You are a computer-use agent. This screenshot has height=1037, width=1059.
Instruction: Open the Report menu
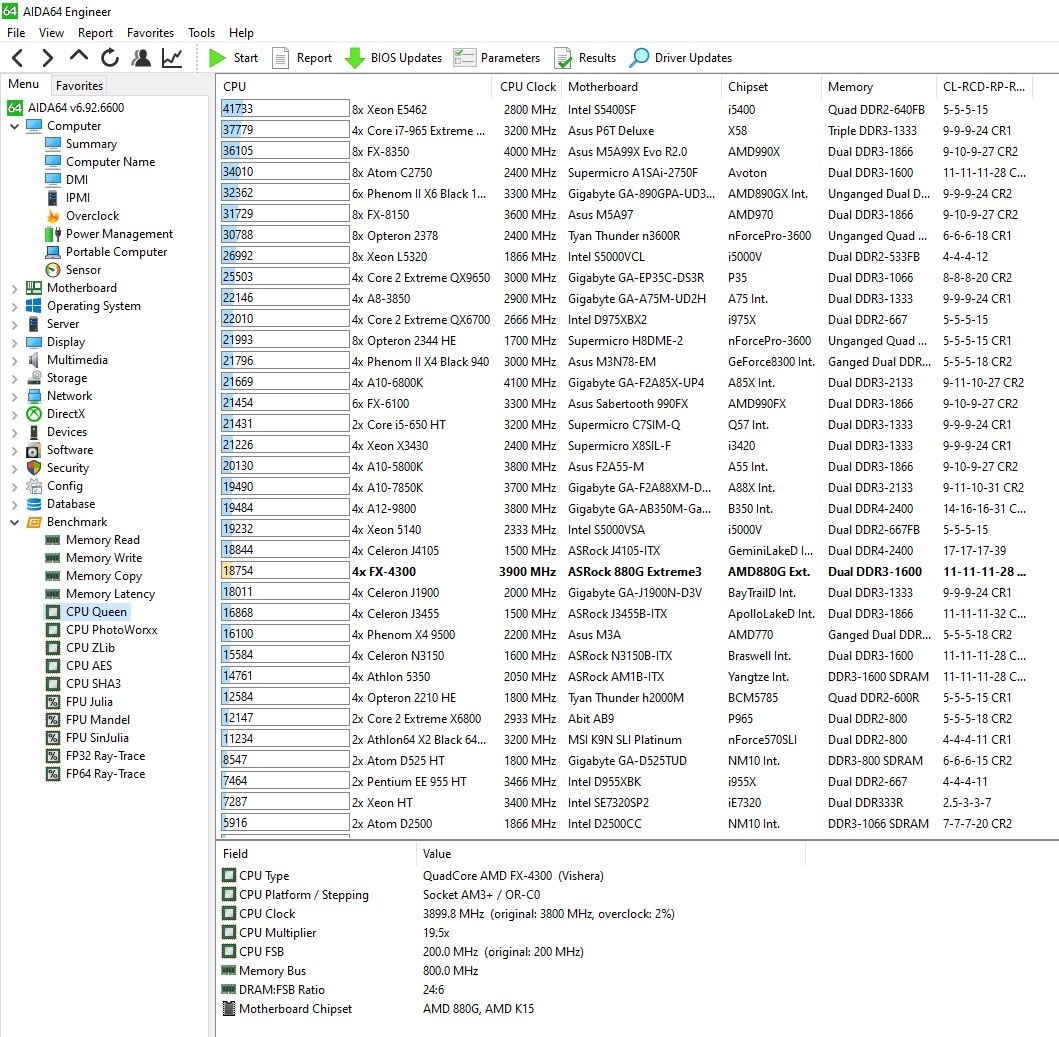pyautogui.click(x=95, y=32)
